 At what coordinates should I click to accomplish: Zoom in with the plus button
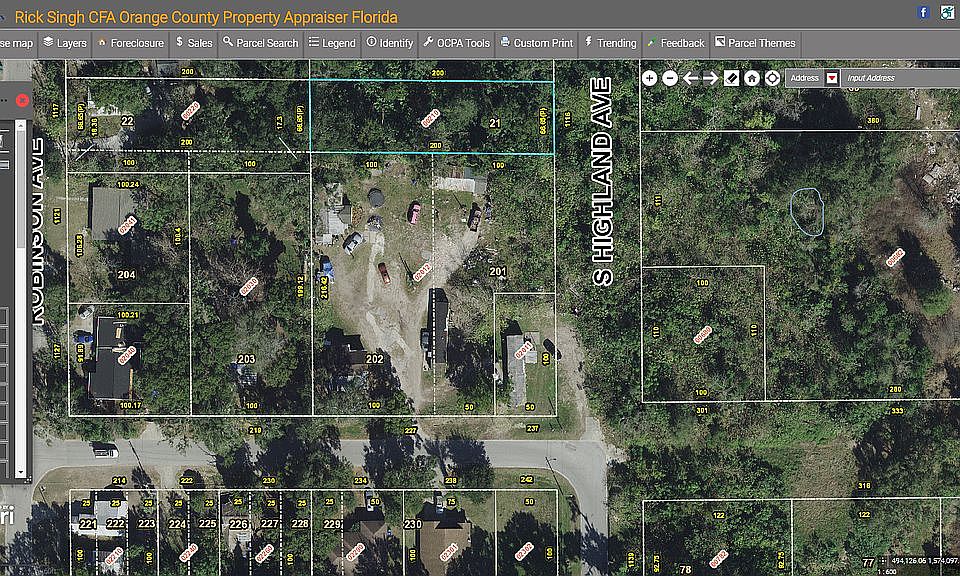click(650, 78)
